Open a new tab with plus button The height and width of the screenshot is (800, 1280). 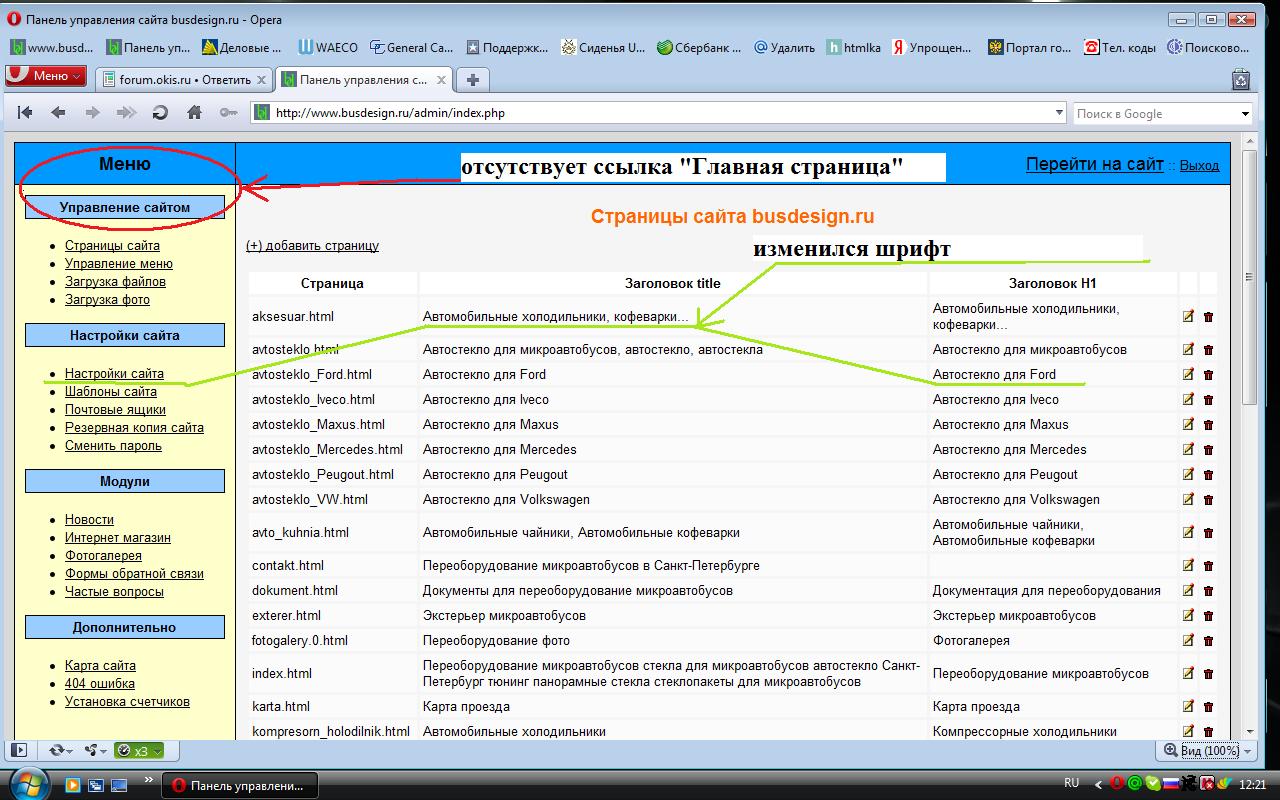(x=473, y=80)
